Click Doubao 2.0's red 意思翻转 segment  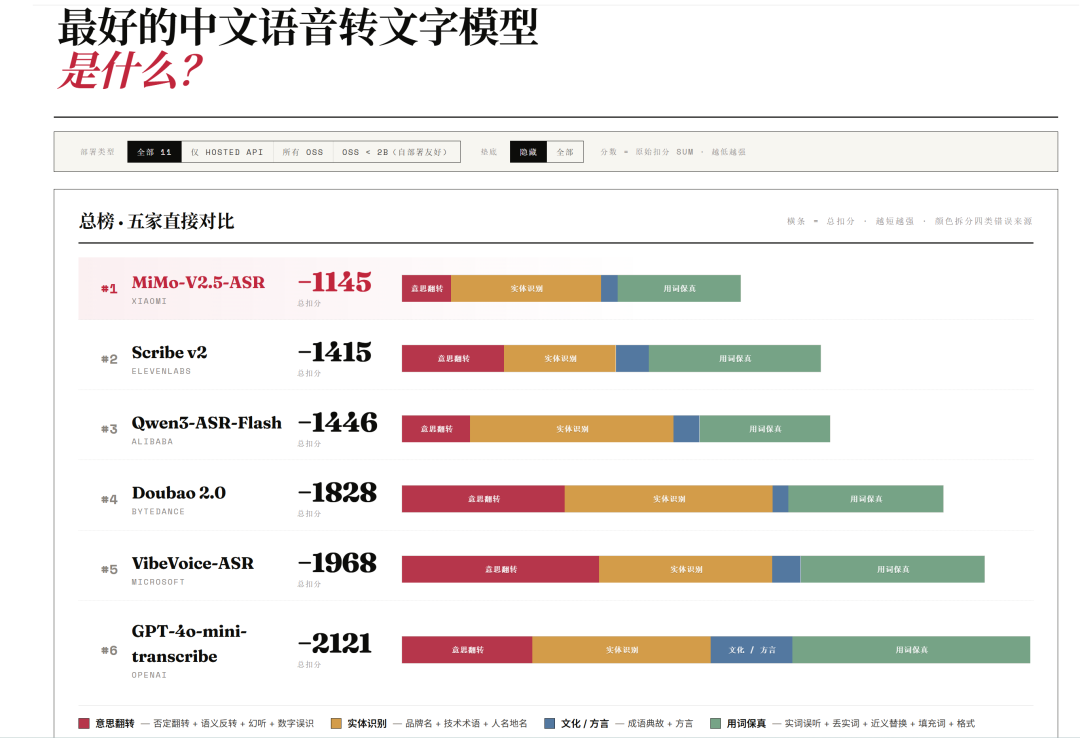coord(484,499)
